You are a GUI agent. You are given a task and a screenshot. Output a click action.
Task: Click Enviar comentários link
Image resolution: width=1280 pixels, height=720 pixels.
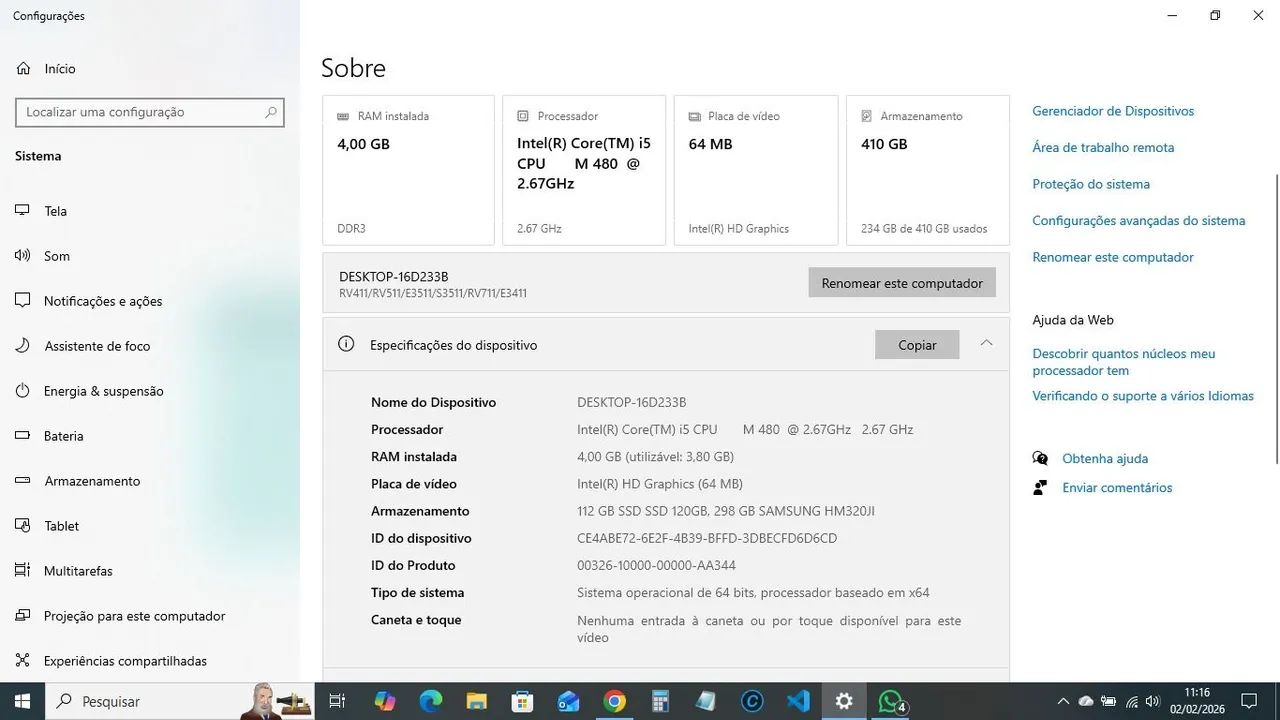point(1117,488)
